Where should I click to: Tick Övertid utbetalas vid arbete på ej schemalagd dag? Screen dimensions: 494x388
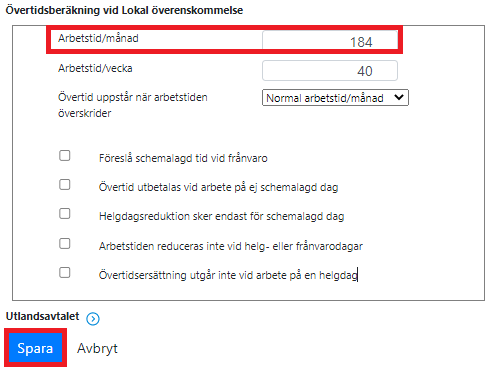click(65, 185)
